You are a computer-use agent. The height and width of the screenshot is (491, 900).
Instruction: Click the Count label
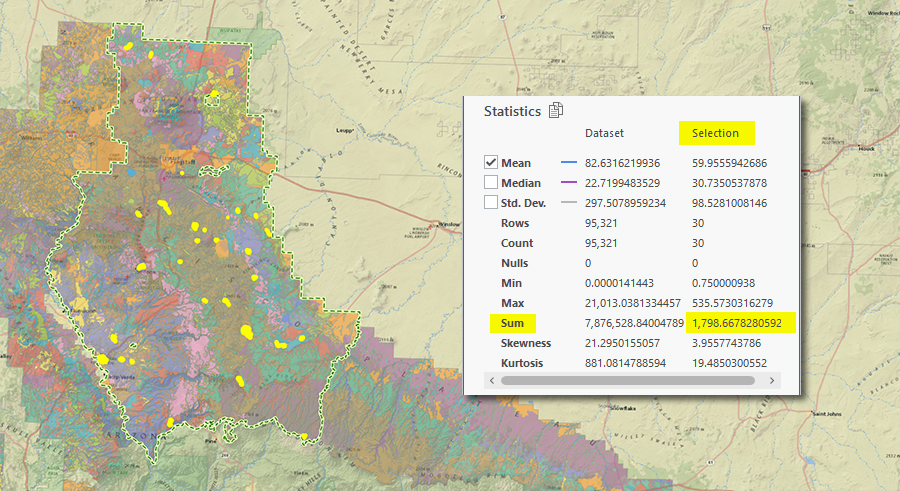click(x=517, y=243)
